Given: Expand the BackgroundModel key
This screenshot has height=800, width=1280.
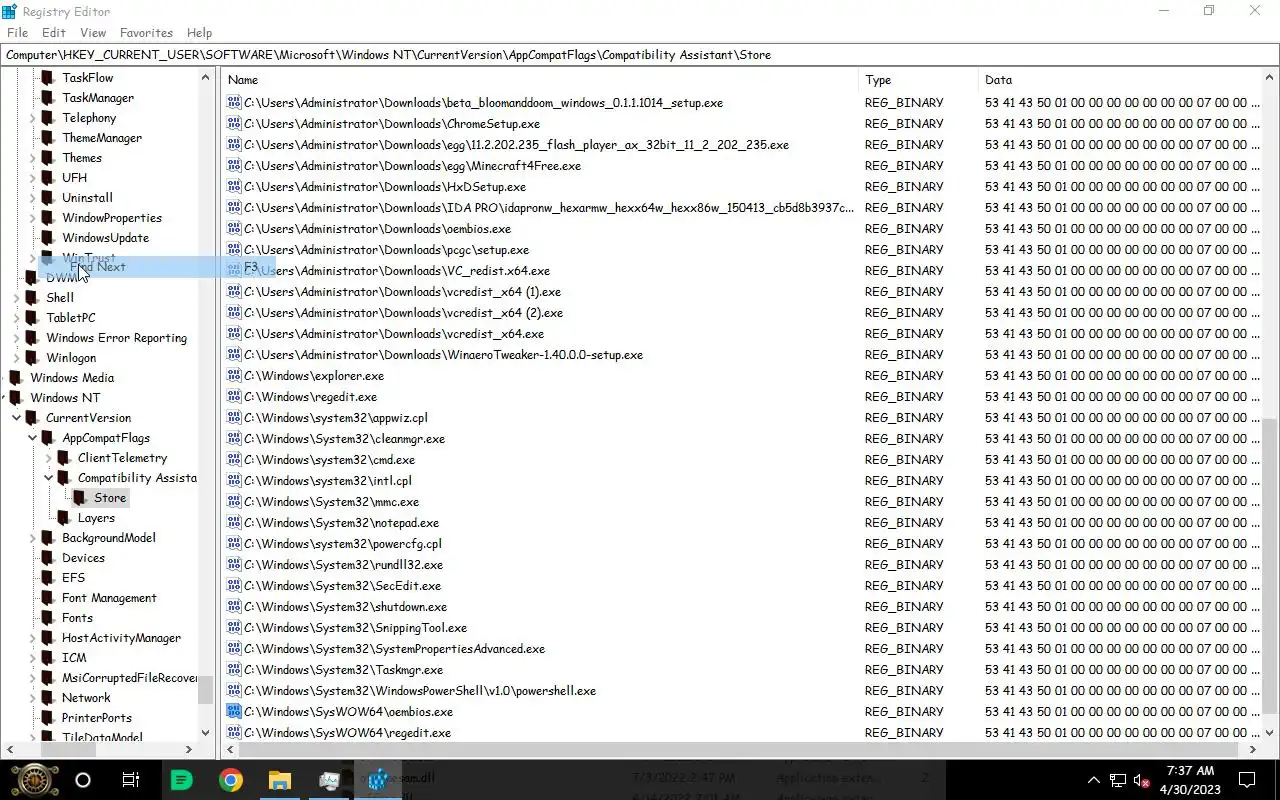Looking at the screenshot, I should [x=32, y=538].
